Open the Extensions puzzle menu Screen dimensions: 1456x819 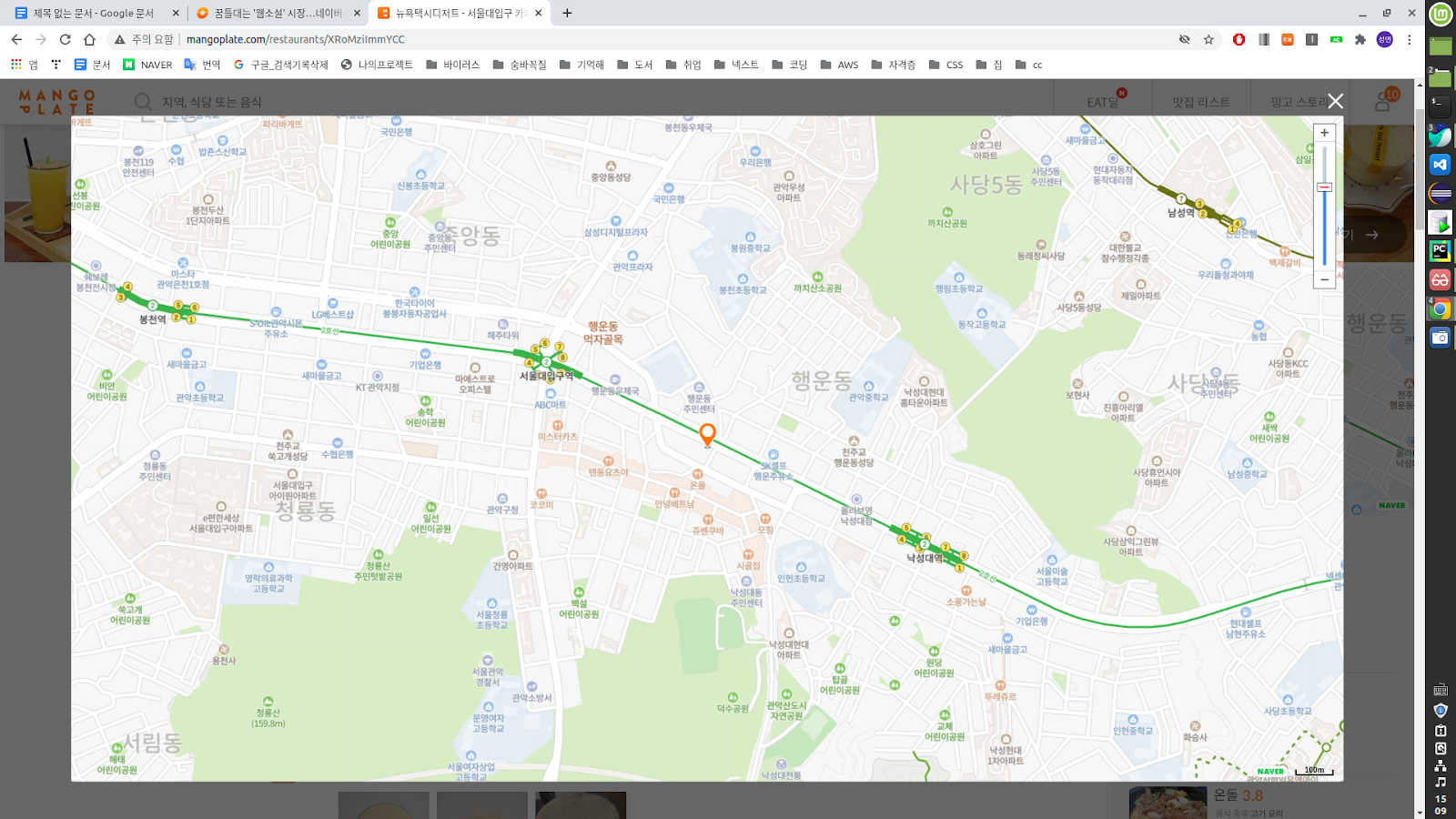[1360, 39]
